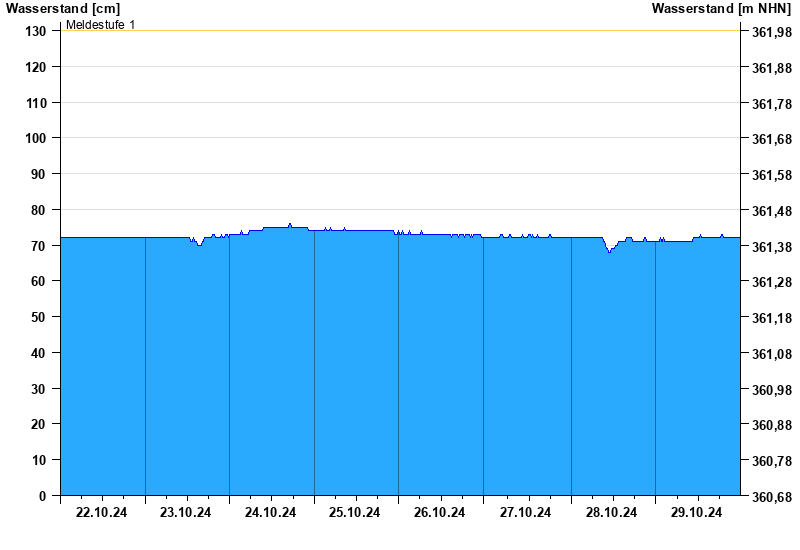
Task: Click the 361,98 value on the right axis
Action: click(771, 32)
